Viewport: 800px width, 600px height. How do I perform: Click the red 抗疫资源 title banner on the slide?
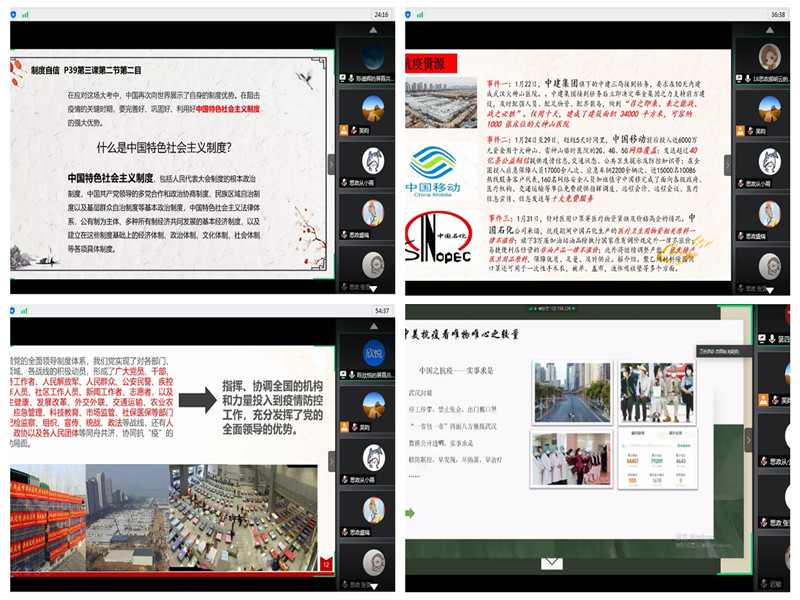coord(430,62)
